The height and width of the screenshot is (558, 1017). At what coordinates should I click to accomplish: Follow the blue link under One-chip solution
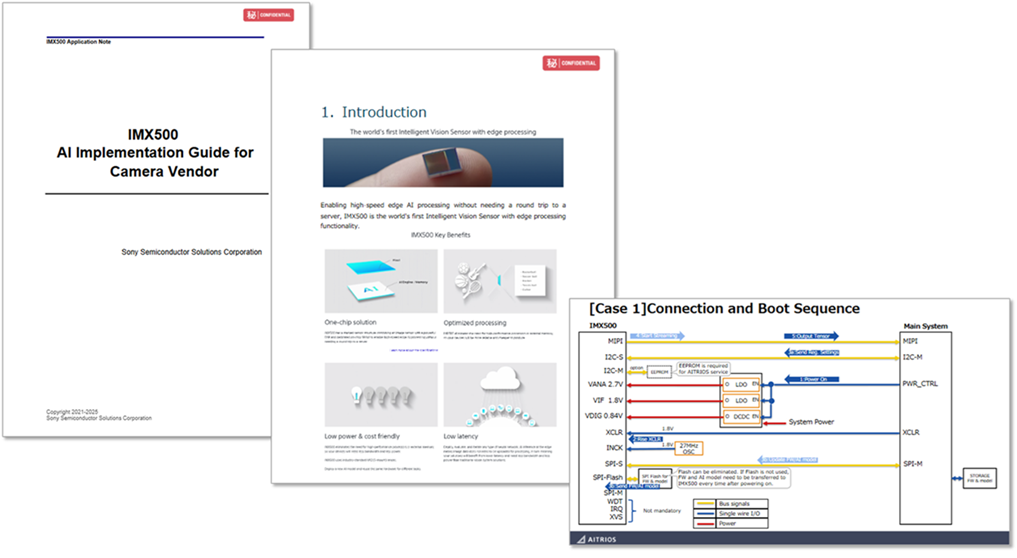(x=414, y=350)
